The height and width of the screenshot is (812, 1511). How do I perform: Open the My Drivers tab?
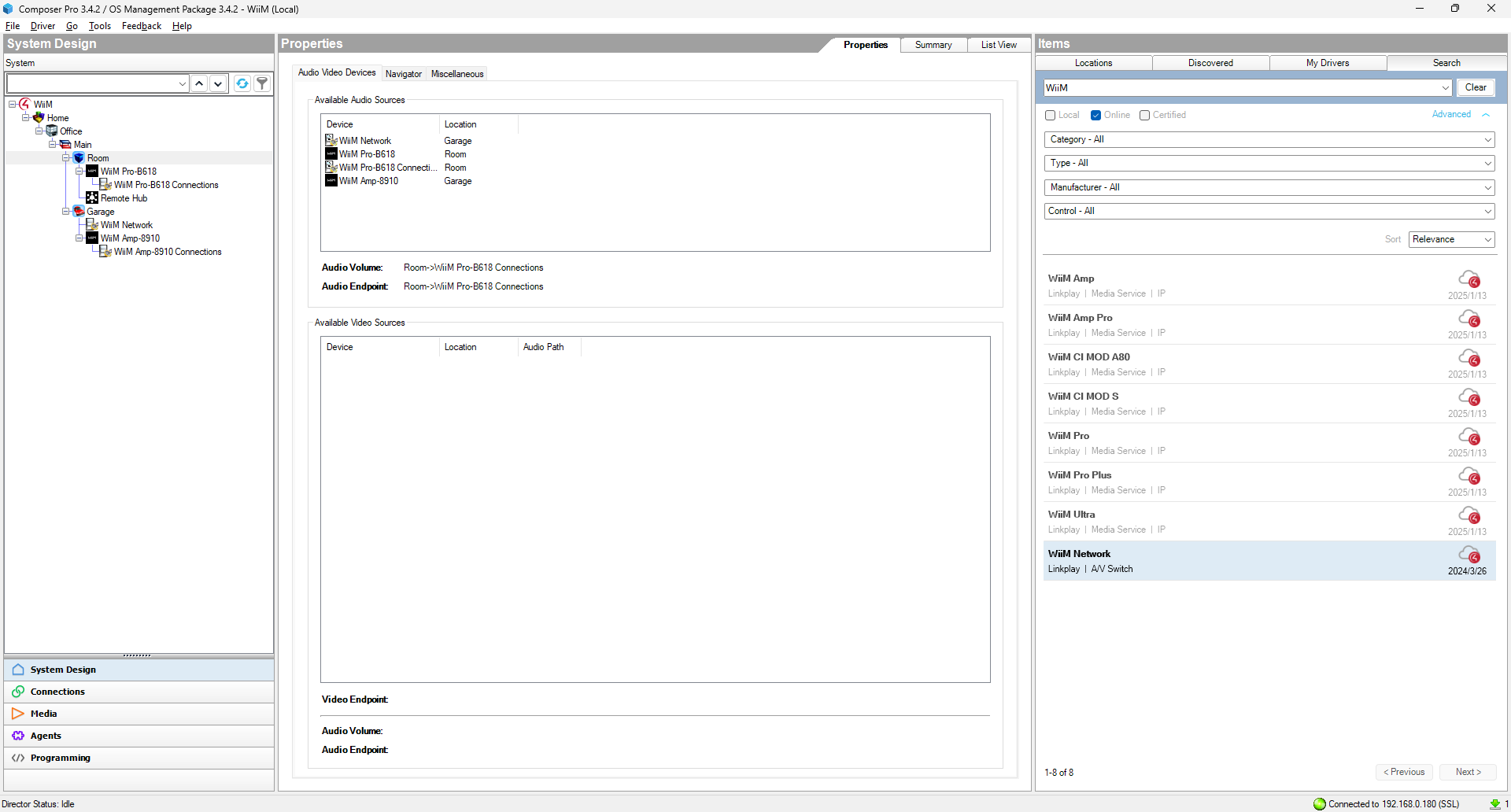(x=1328, y=63)
